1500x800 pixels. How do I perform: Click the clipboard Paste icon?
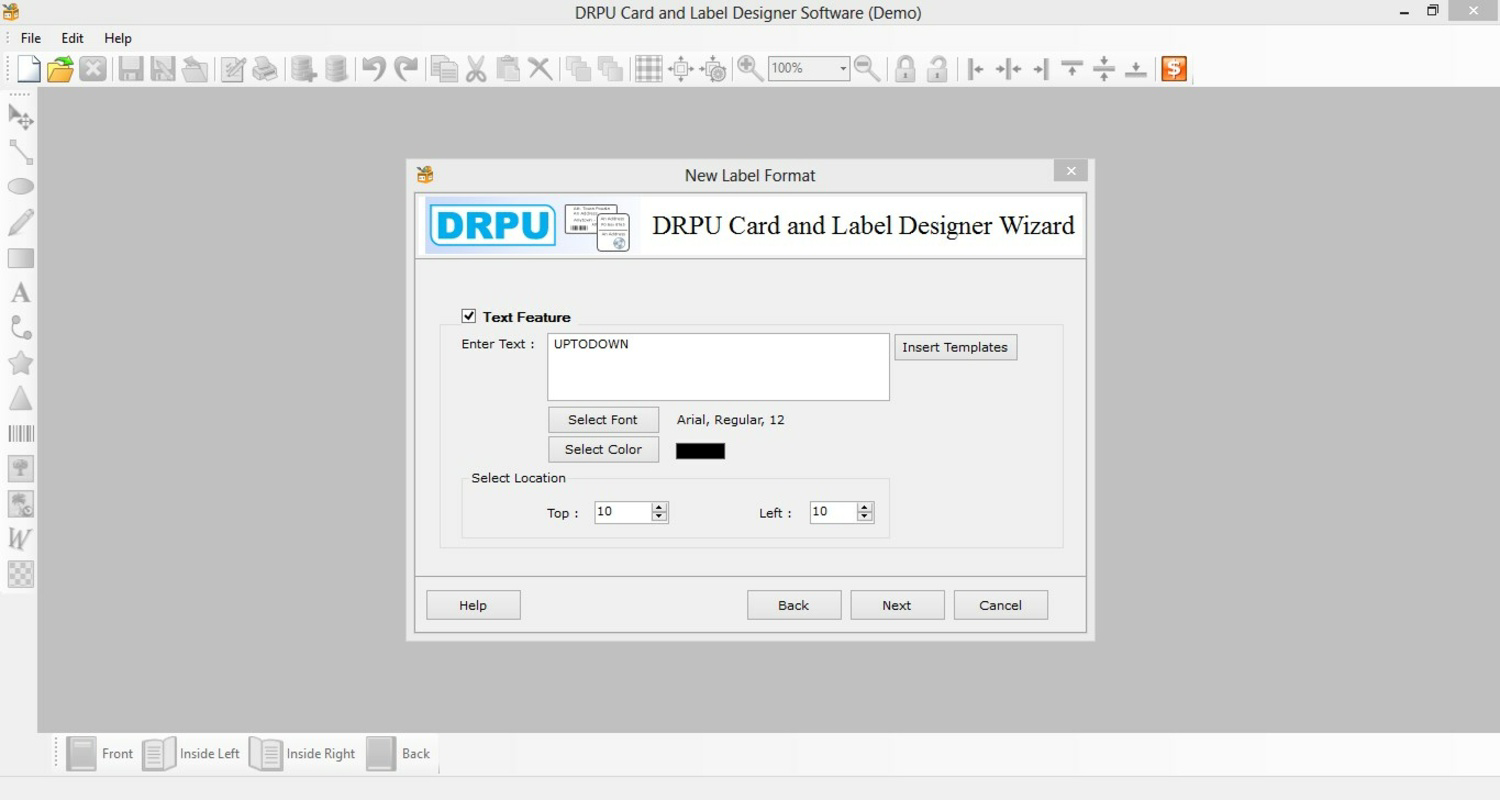[508, 68]
